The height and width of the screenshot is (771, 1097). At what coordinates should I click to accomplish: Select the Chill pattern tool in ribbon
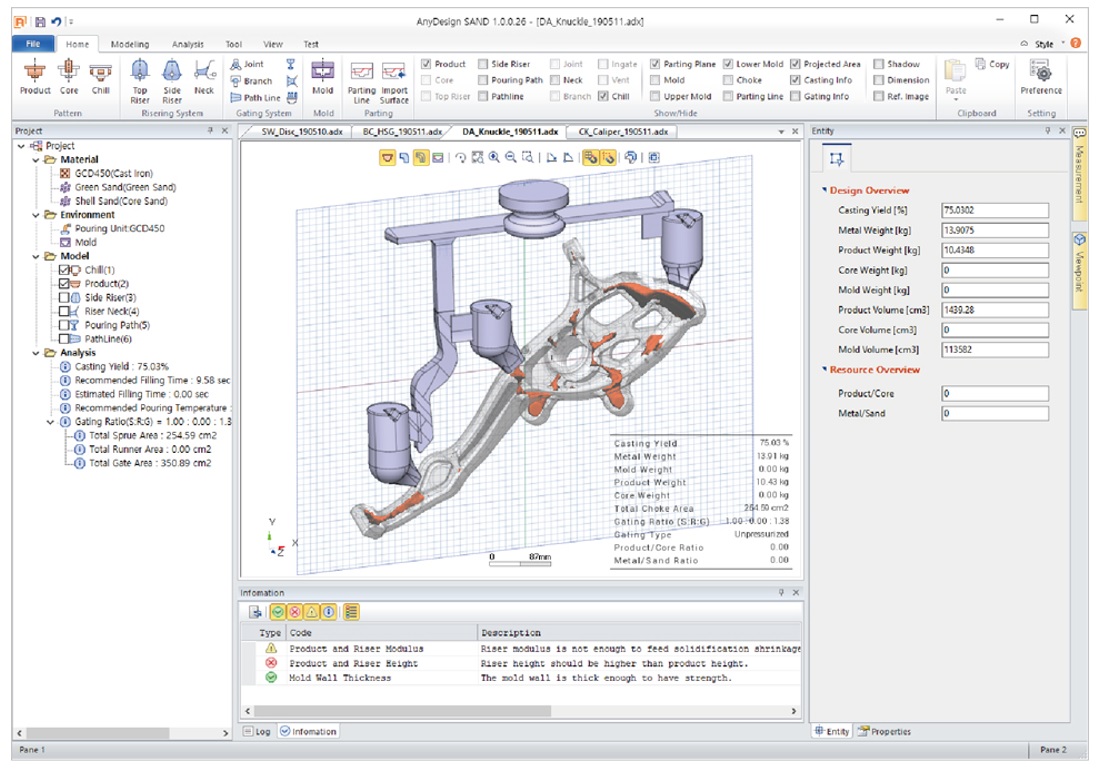(x=101, y=78)
